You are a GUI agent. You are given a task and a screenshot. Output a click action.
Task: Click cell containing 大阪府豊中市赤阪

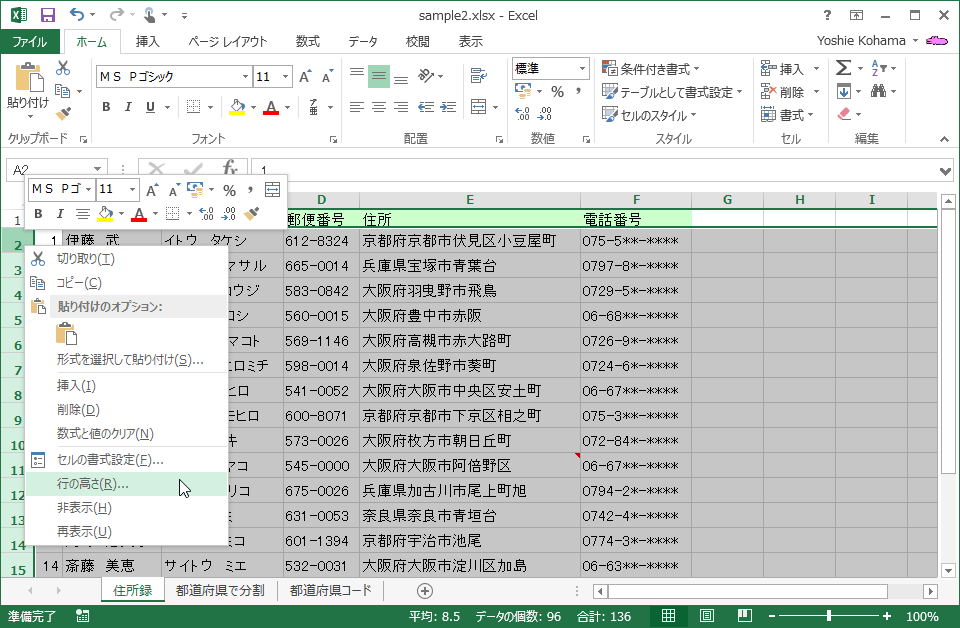pyautogui.click(x=470, y=316)
